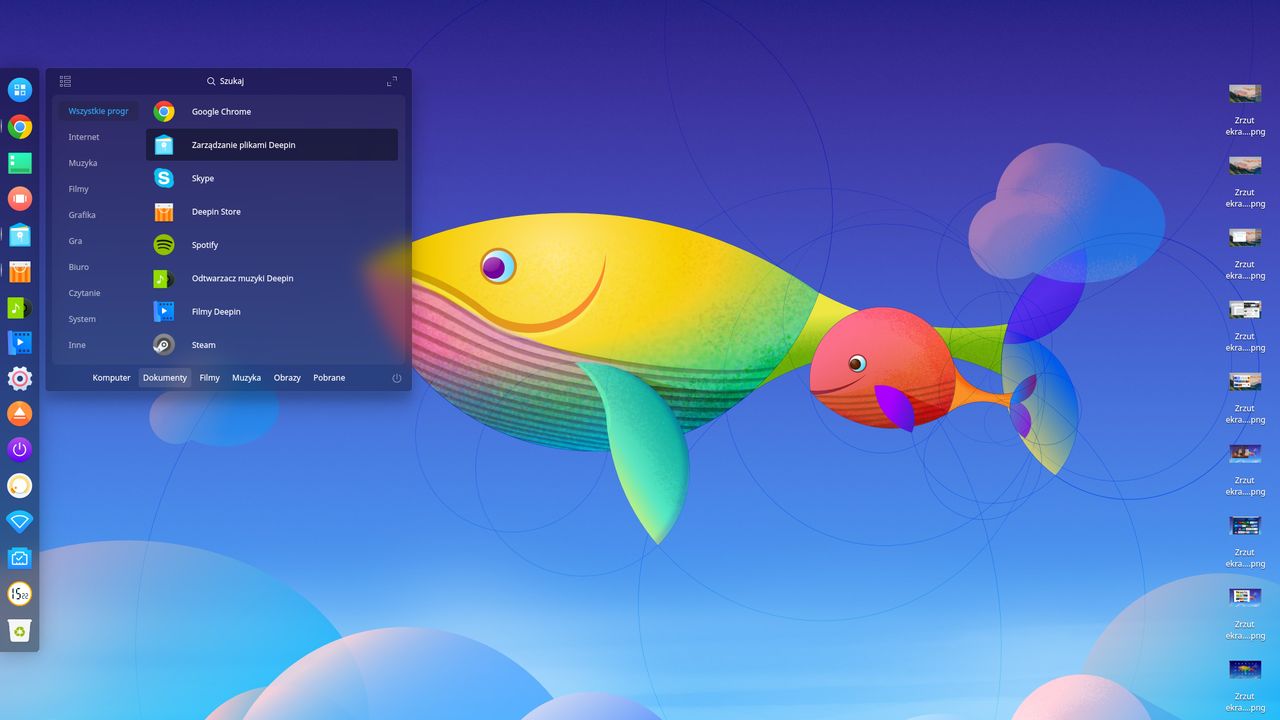Screen dimensions: 1280x720
Task: Open Filmy Deepin in the app list
Action: click(272, 312)
